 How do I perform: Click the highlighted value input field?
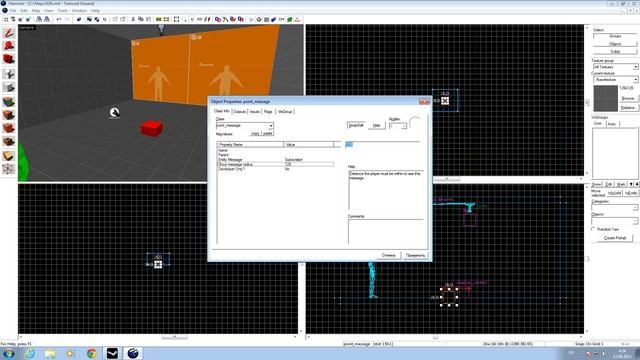[x=382, y=144]
